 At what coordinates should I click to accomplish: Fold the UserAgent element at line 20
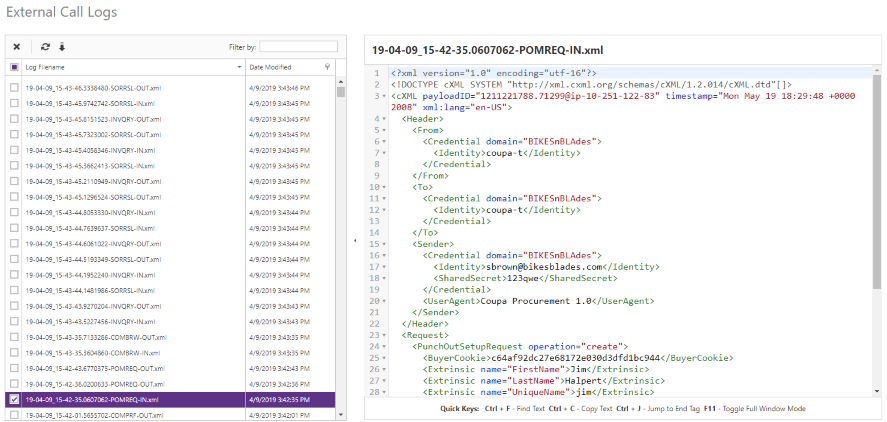(384, 301)
